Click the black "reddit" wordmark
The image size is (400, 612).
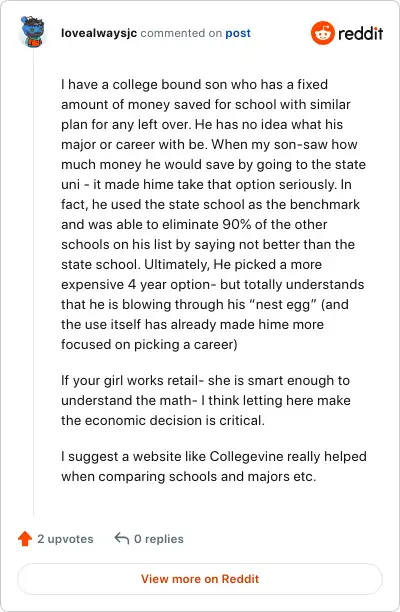click(x=360, y=33)
